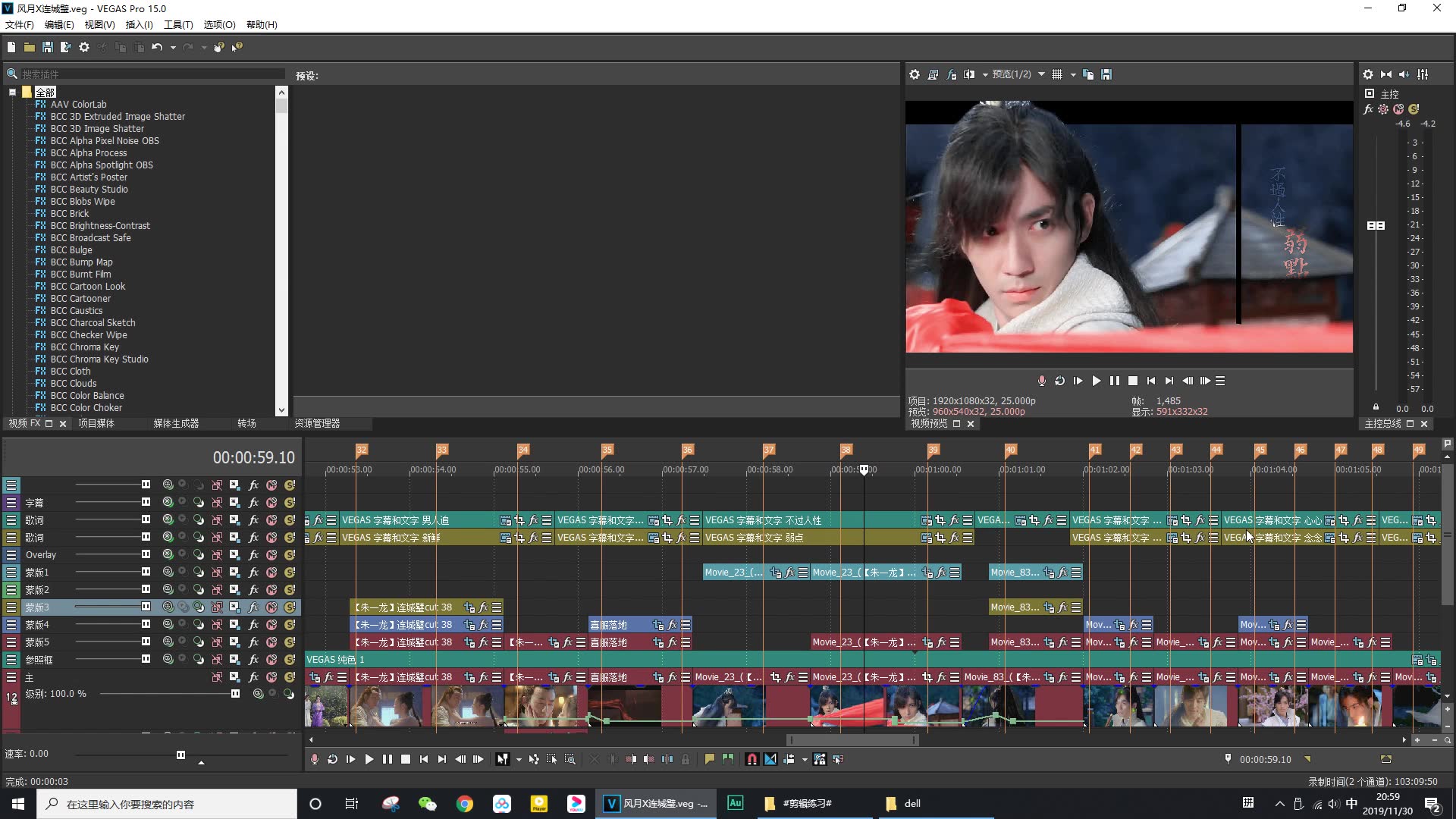This screenshot has height=819, width=1456.
Task: Open the 文件(F) menu
Action: [20, 25]
